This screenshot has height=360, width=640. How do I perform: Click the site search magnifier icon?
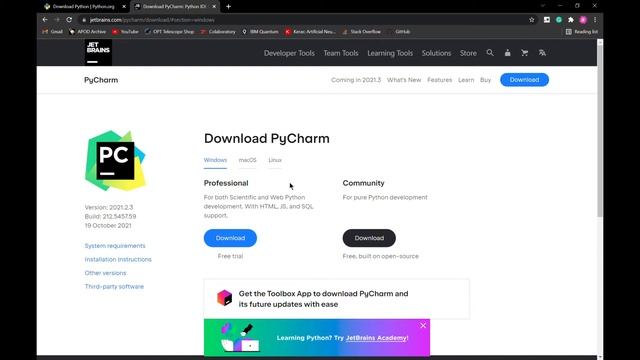coord(490,53)
